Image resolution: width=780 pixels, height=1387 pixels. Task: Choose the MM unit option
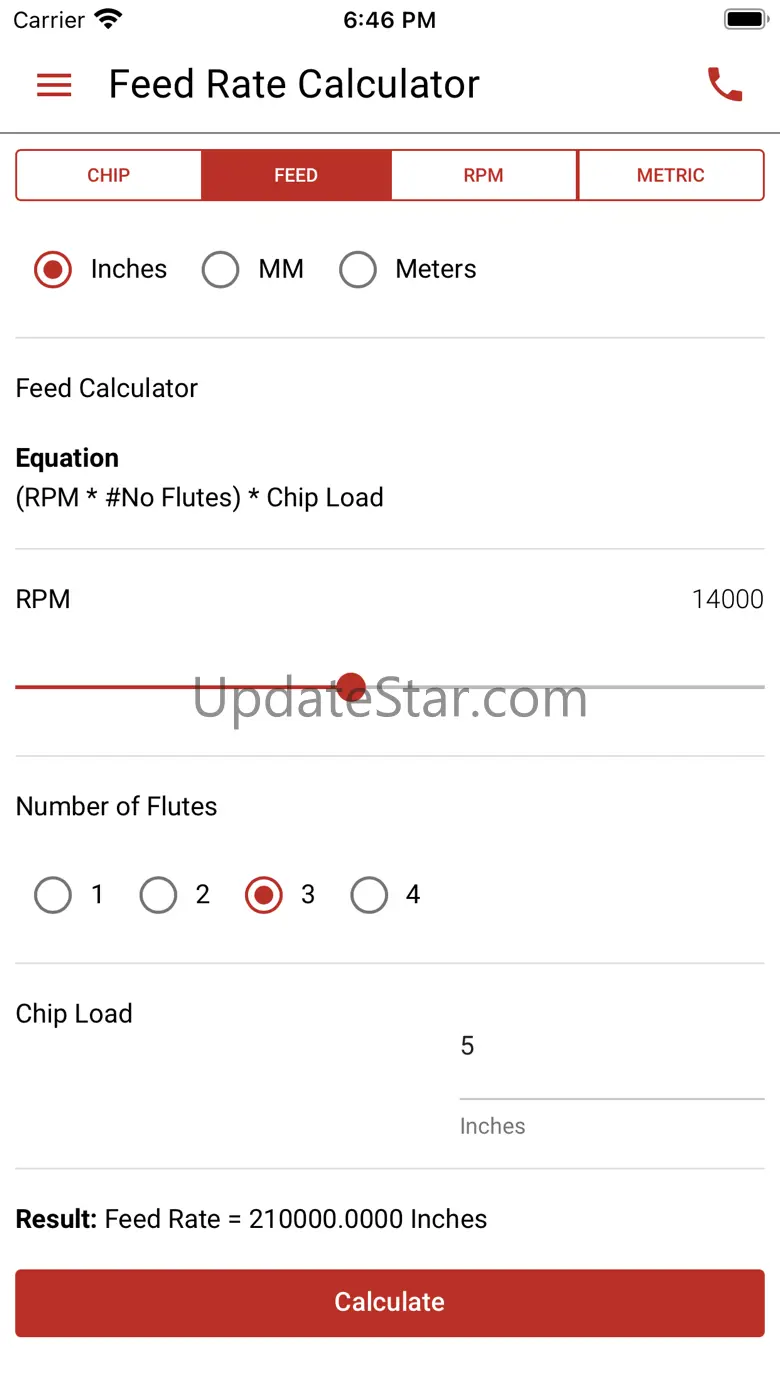coord(221,269)
